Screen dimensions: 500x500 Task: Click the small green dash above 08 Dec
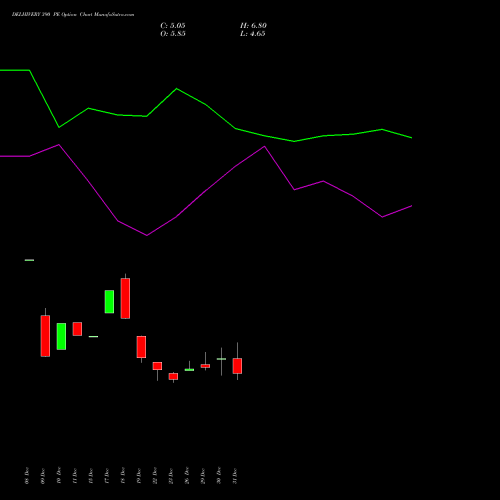tap(29, 260)
